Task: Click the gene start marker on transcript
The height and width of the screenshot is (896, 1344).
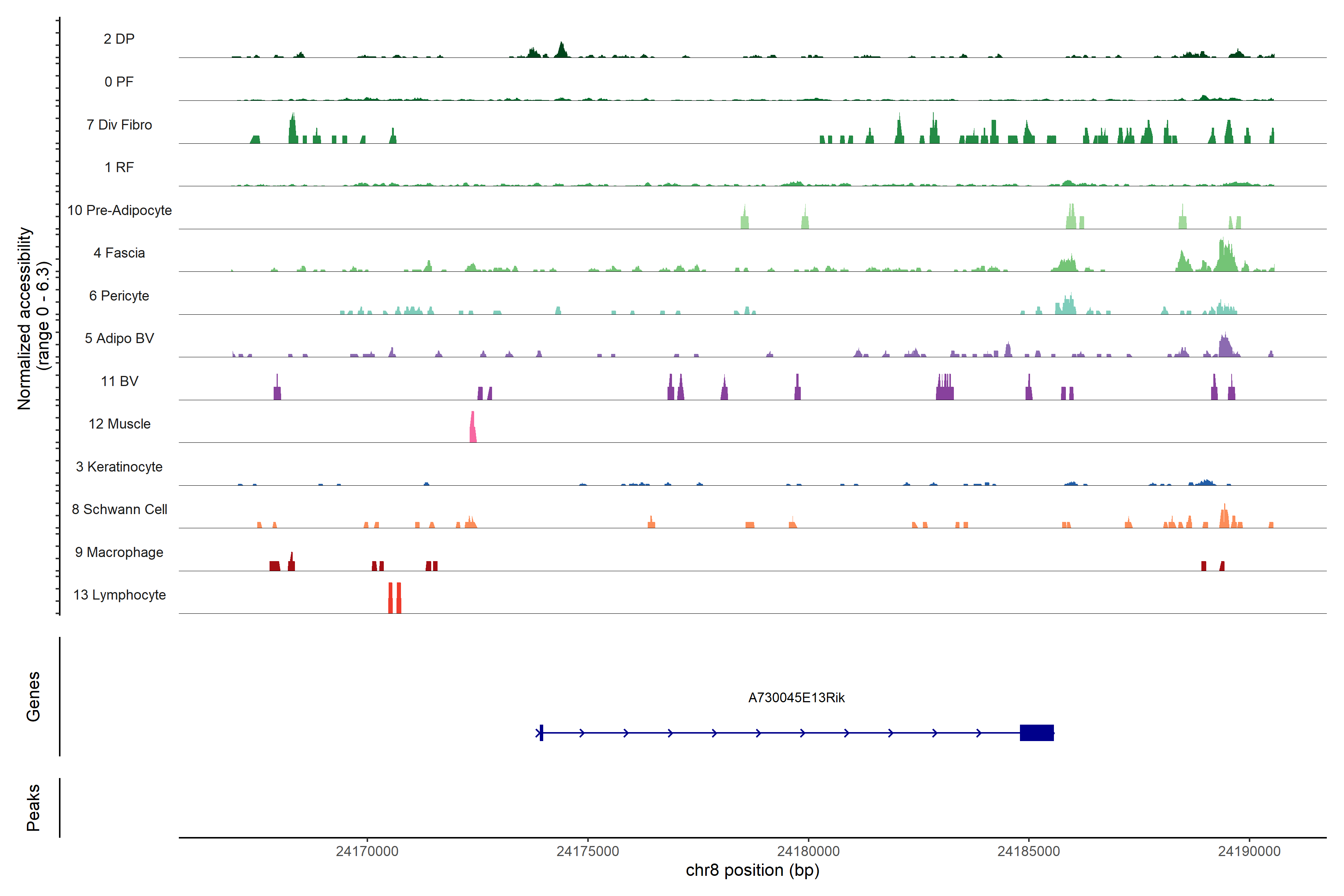Action: pyautogui.click(x=541, y=732)
